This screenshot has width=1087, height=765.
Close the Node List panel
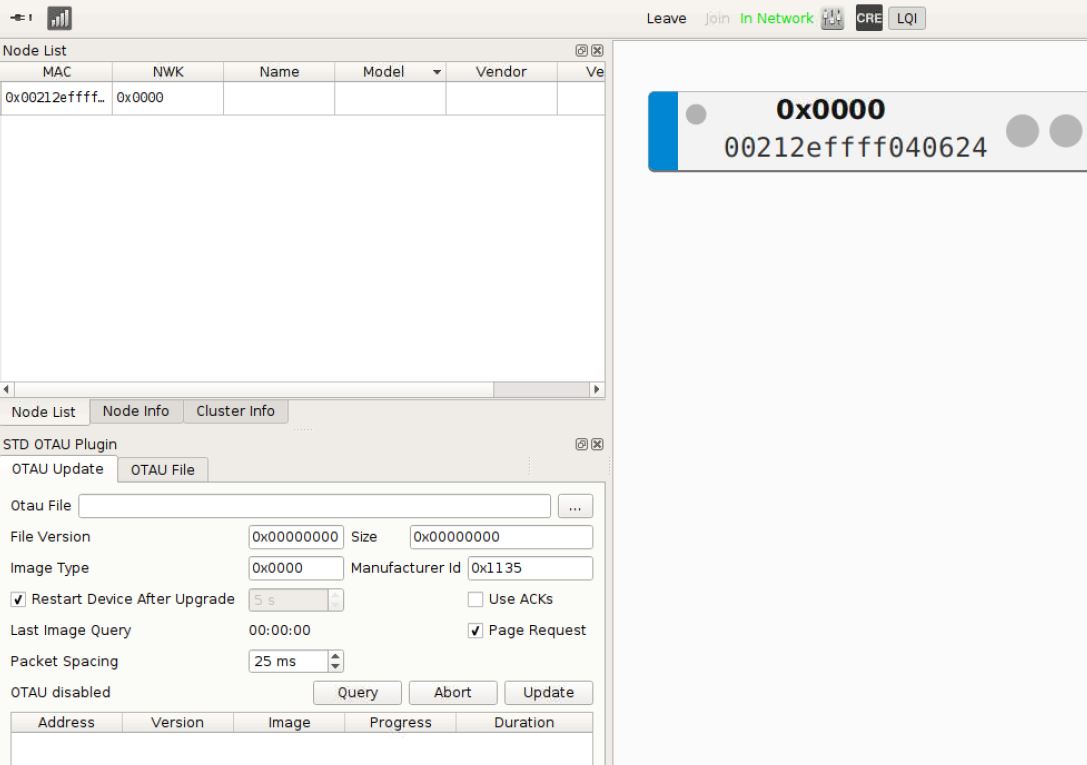coord(597,51)
